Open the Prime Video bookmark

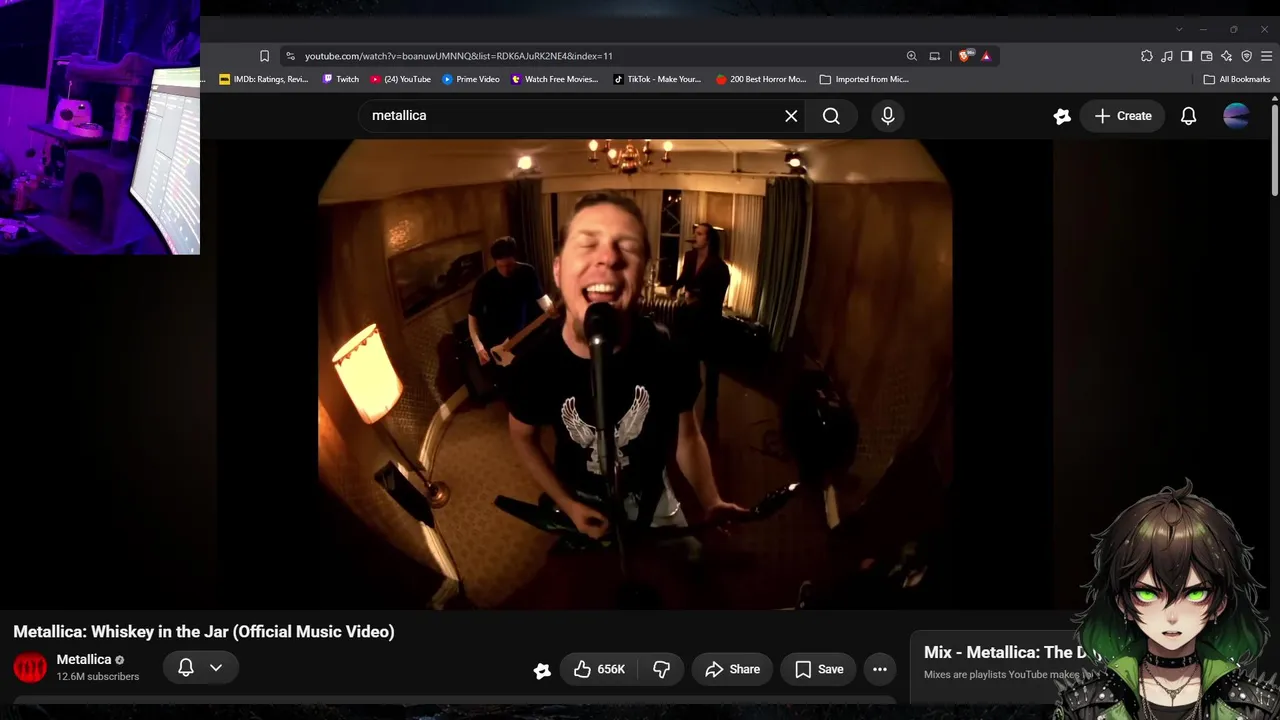click(471, 79)
